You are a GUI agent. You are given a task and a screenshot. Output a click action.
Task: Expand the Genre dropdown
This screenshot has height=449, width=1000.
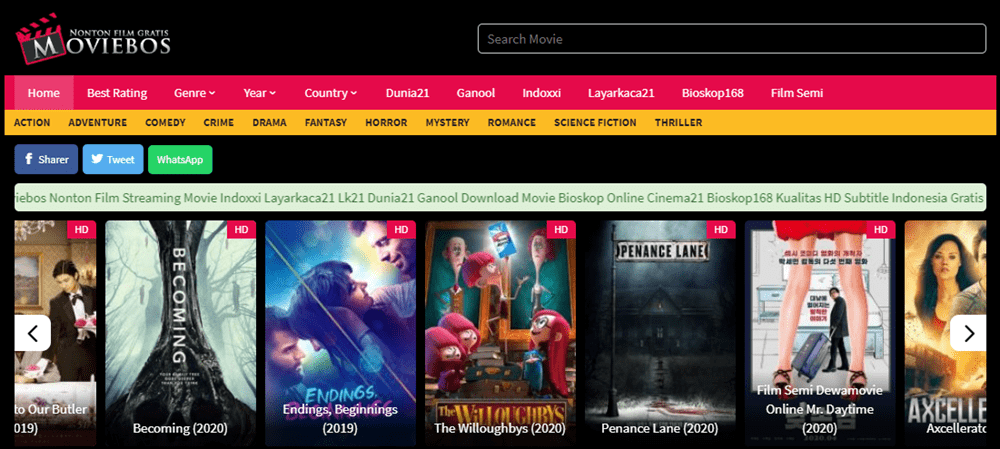(x=195, y=92)
